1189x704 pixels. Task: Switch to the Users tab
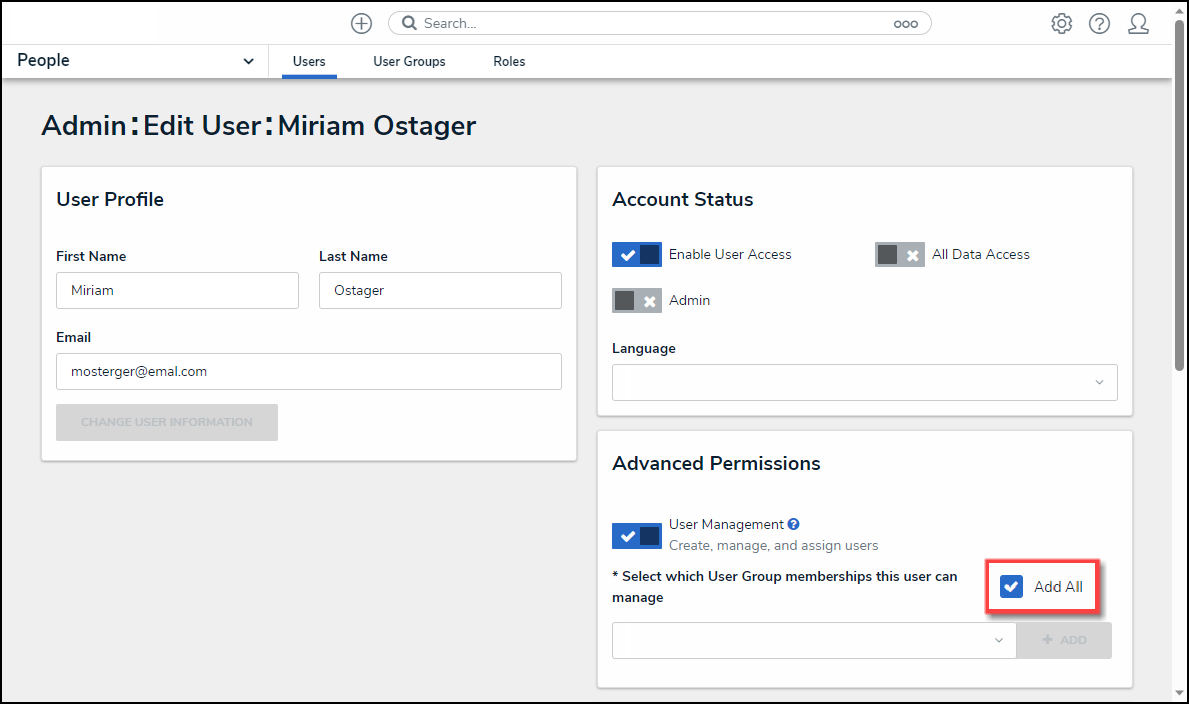click(x=309, y=61)
